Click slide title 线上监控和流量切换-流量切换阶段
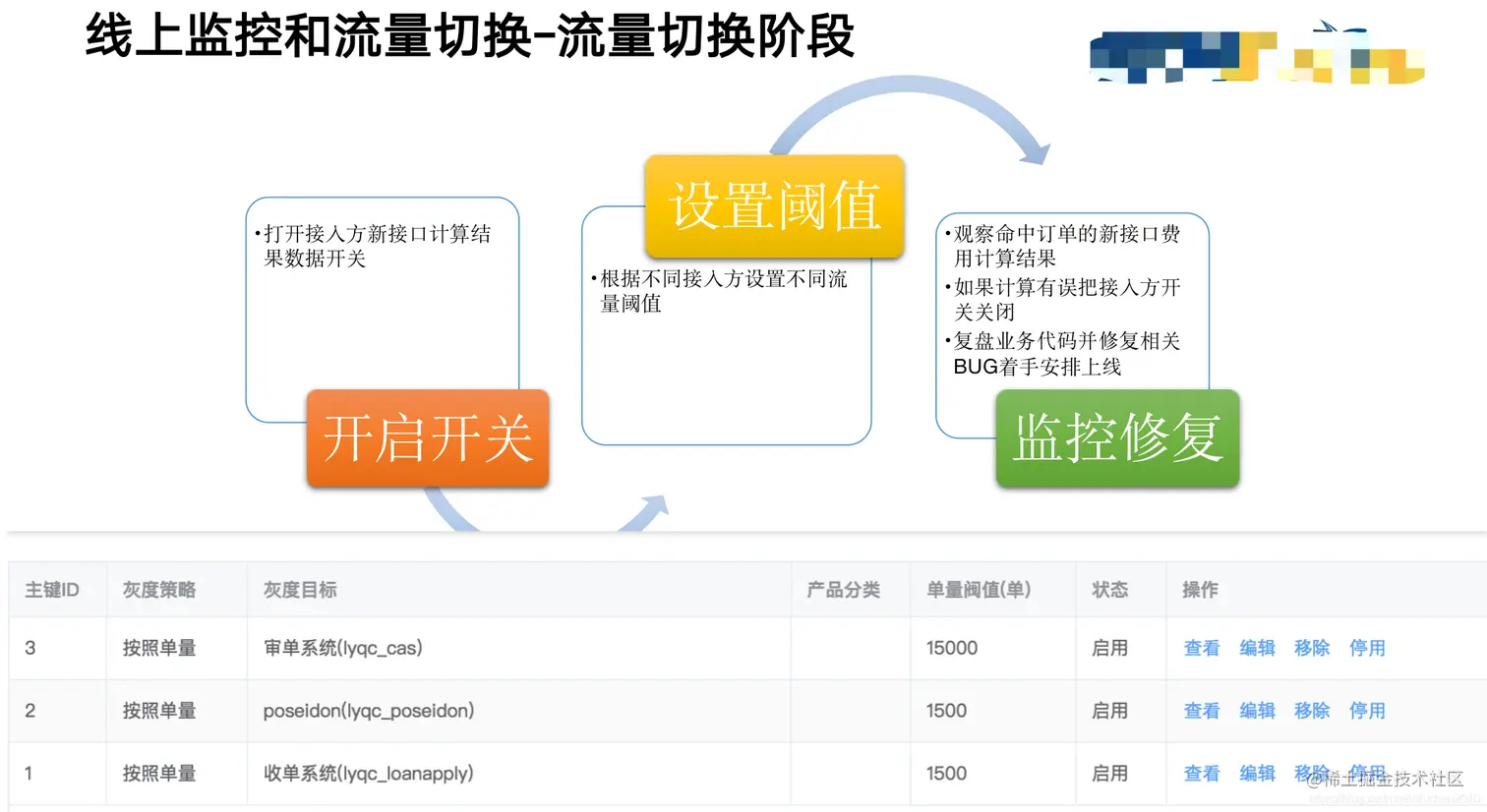This screenshot has height=812, width=1487. click(470, 35)
